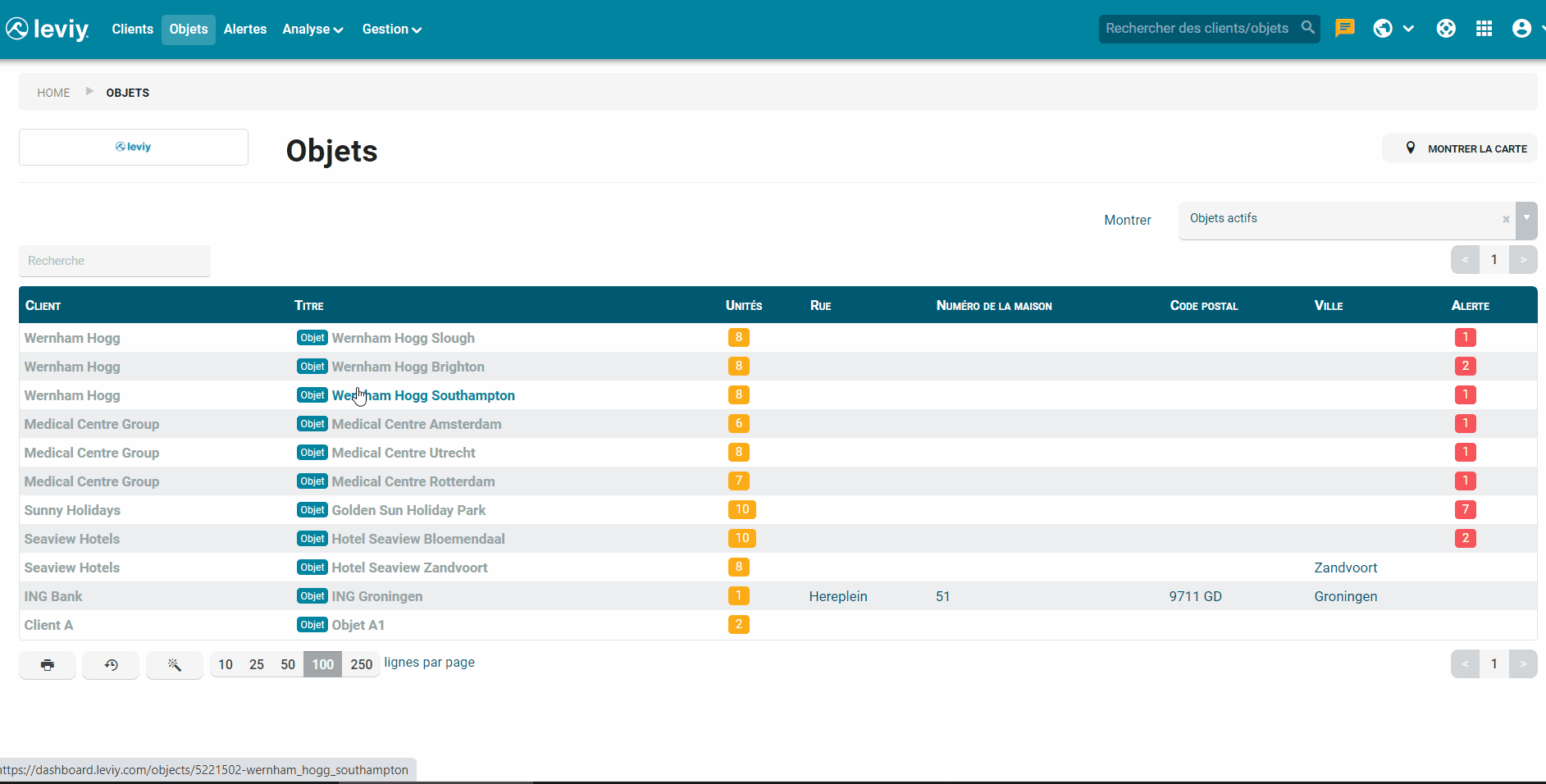
Task: Focus the Recherche table search field
Action: pyautogui.click(x=115, y=261)
